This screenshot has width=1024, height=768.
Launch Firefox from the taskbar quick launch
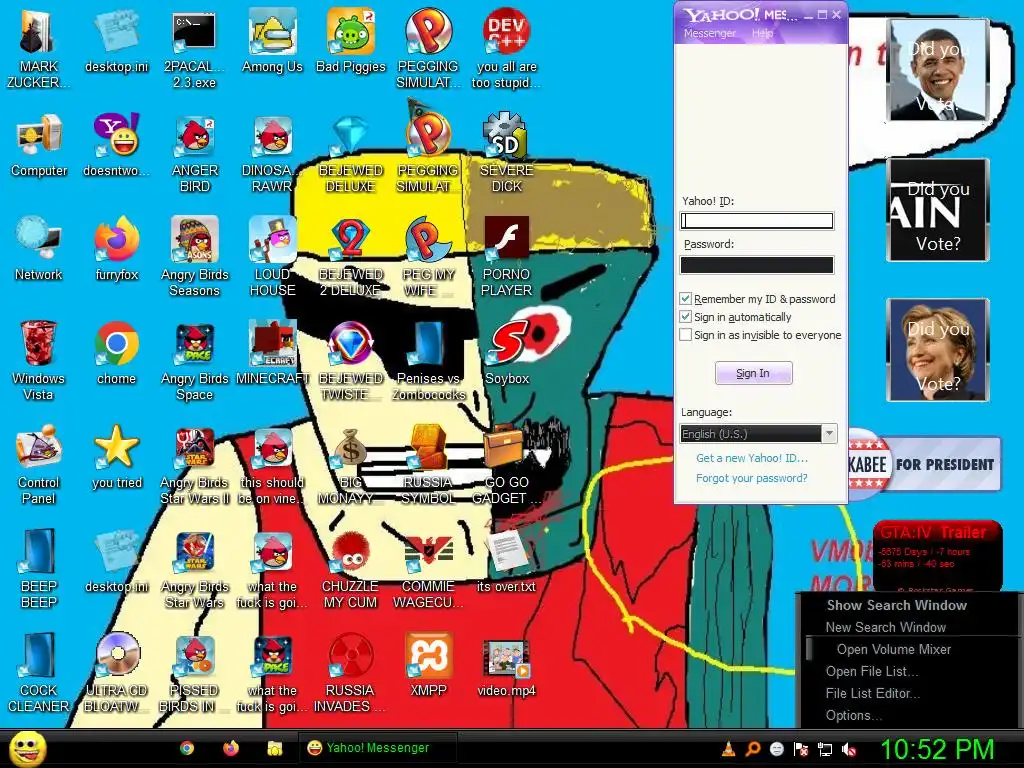[231, 748]
